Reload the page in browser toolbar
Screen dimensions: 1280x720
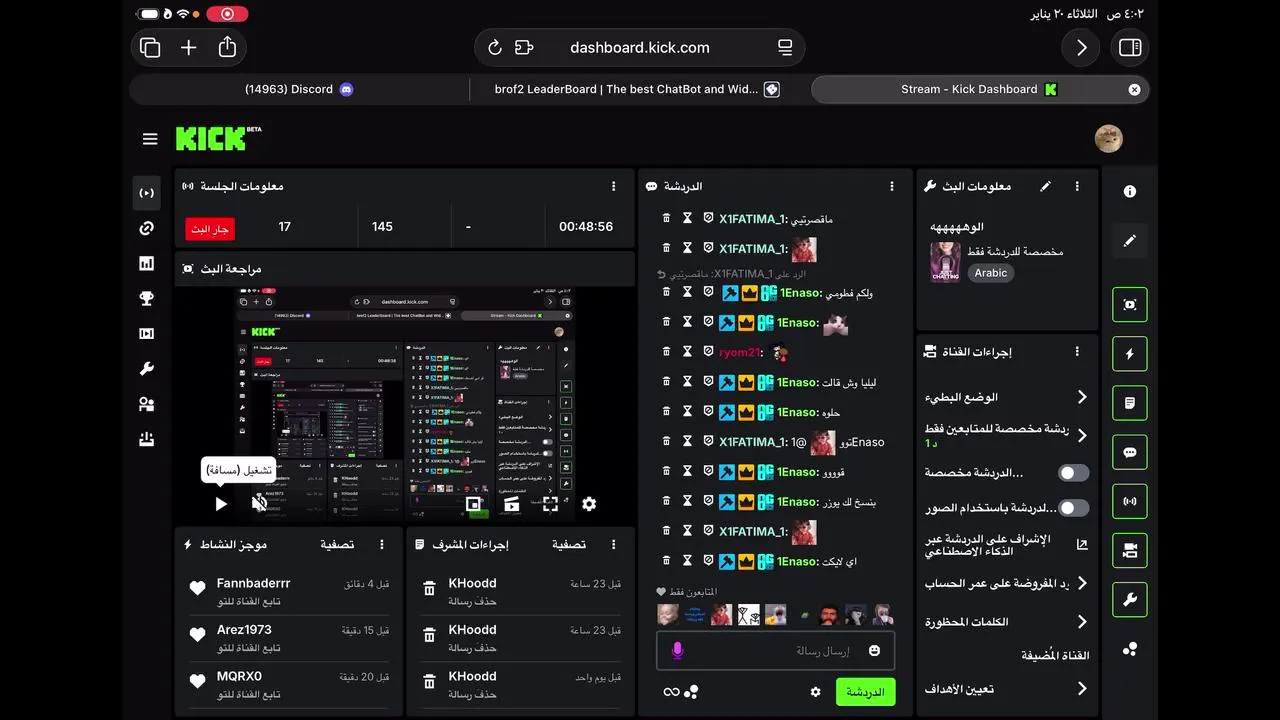click(494, 47)
